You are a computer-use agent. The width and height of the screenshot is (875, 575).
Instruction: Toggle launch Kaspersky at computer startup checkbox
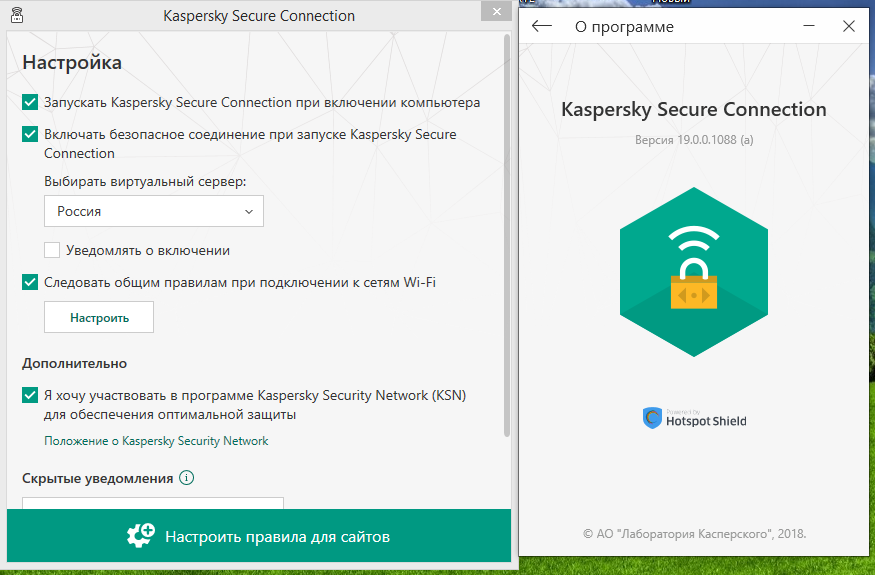coord(30,102)
